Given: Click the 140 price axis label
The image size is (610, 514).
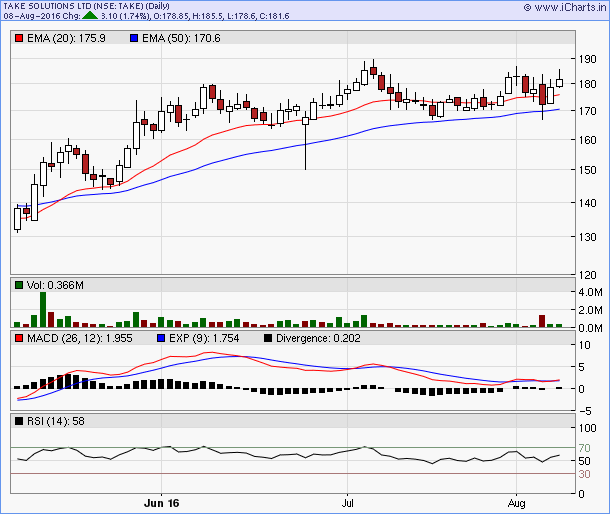Looking at the screenshot, I should (x=587, y=202).
